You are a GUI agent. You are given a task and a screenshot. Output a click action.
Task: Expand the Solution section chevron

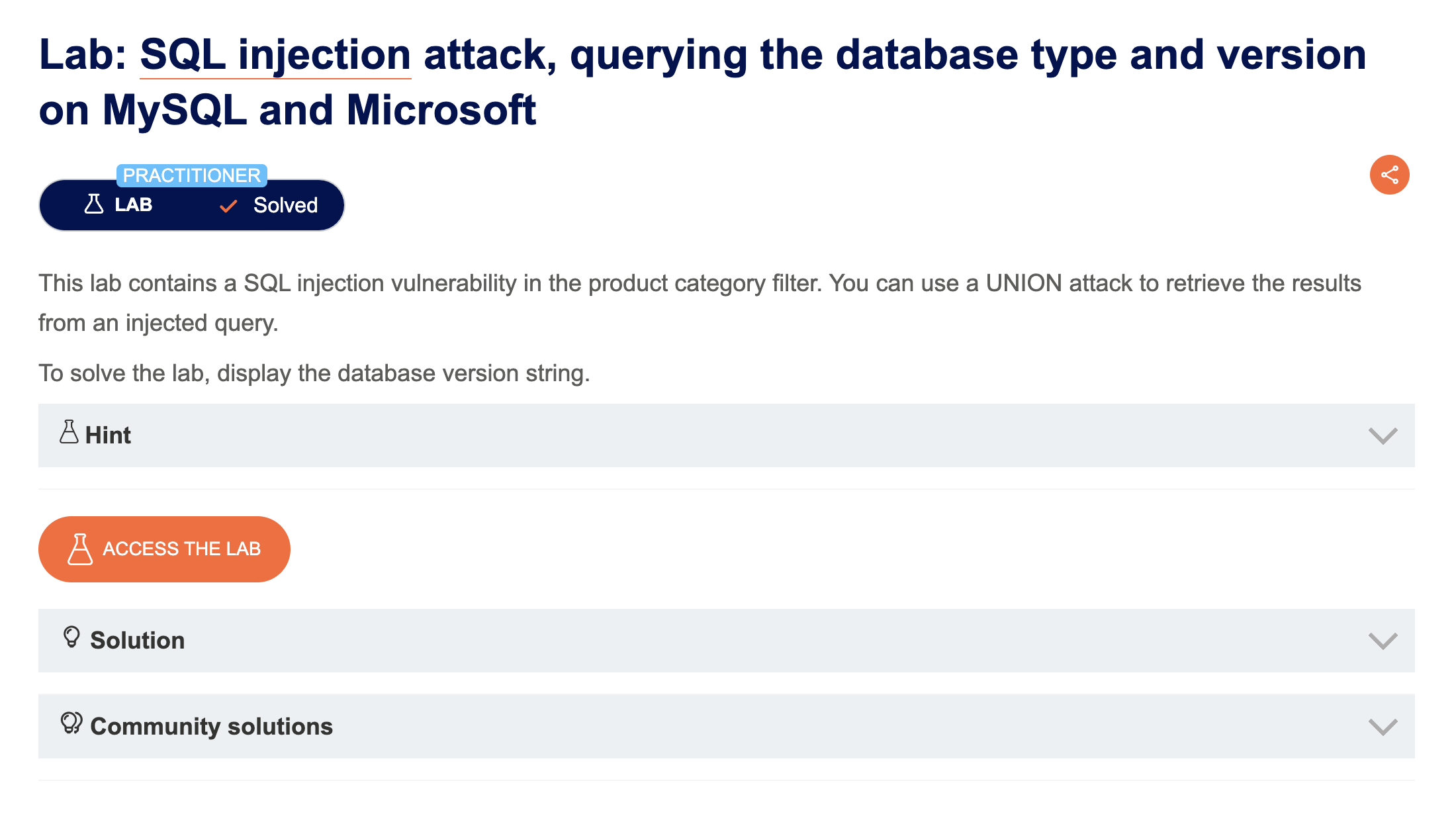click(1383, 641)
